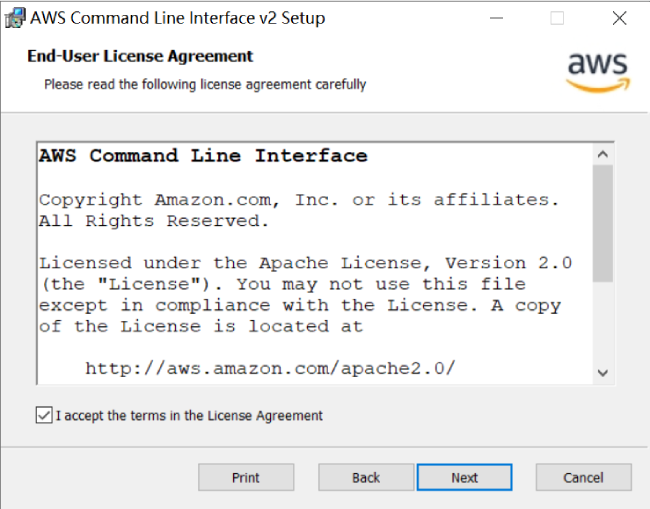The height and width of the screenshot is (509, 650).
Task: Click inside the license agreement text box
Action: (x=300, y=240)
